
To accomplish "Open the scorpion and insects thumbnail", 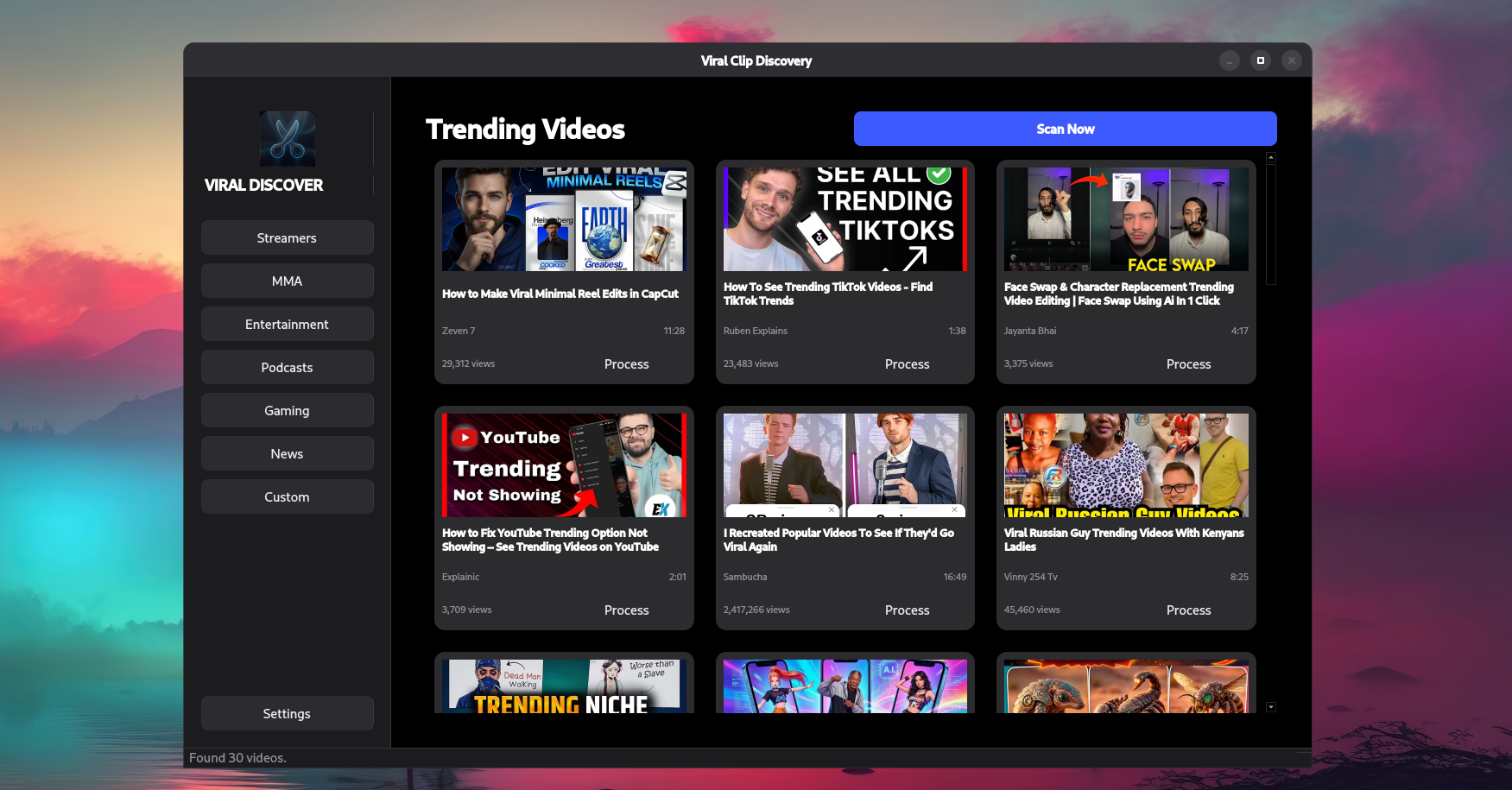I will 1126,686.
